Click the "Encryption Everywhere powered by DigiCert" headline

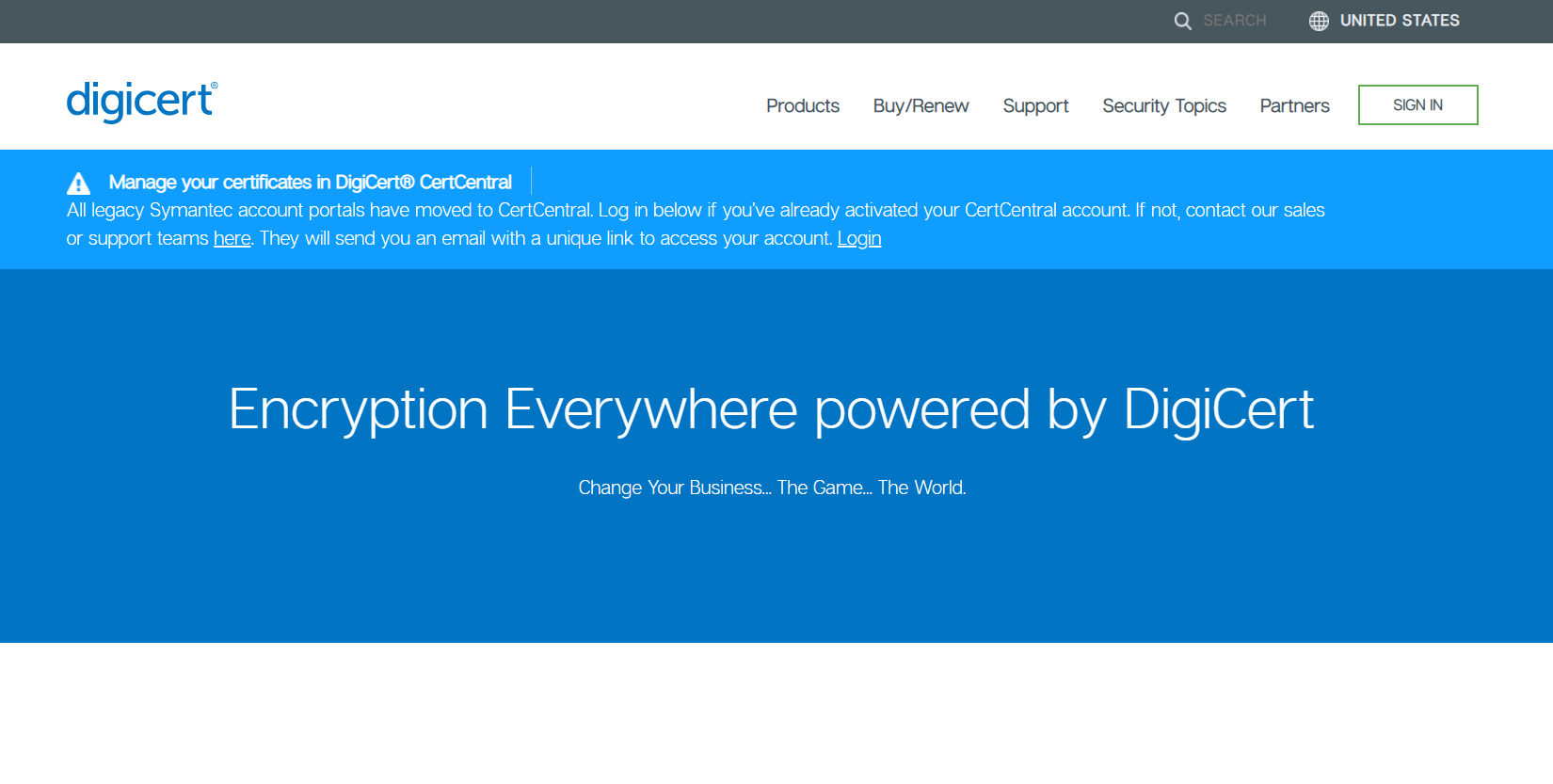coord(771,409)
